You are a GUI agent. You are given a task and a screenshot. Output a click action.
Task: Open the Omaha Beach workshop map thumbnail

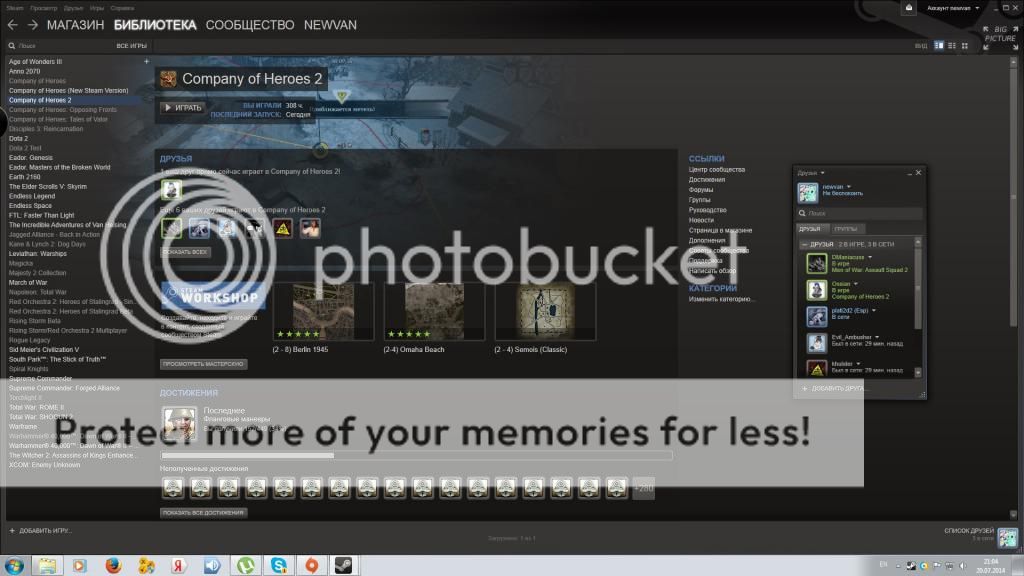(434, 312)
